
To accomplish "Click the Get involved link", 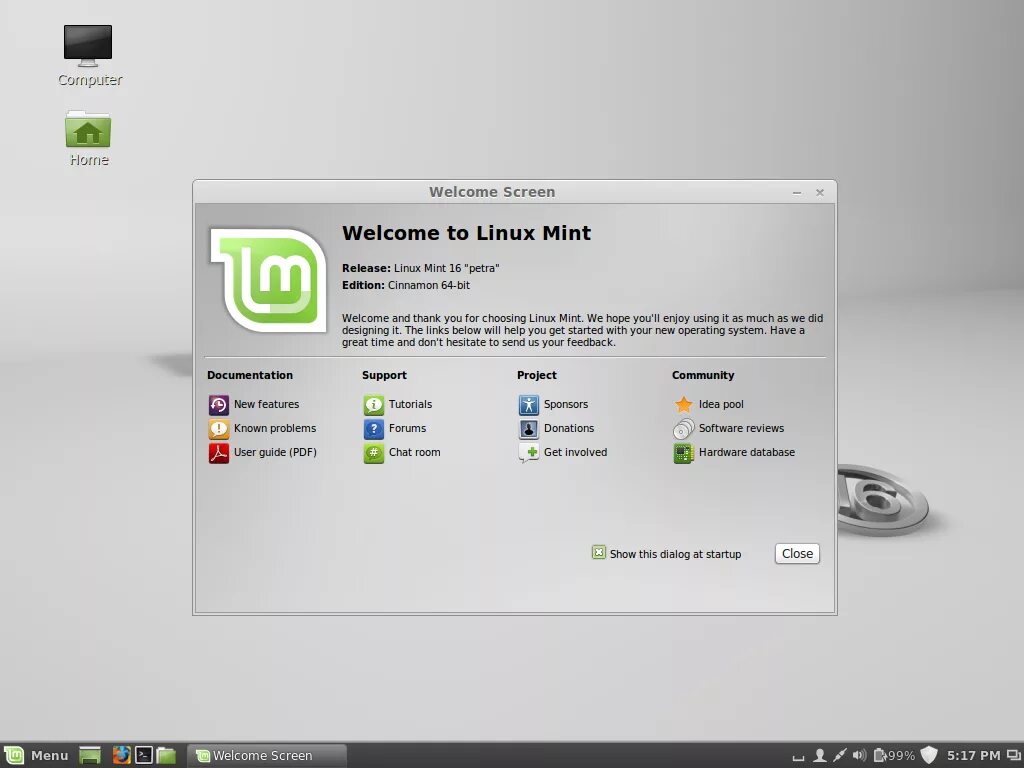I will (x=563, y=452).
